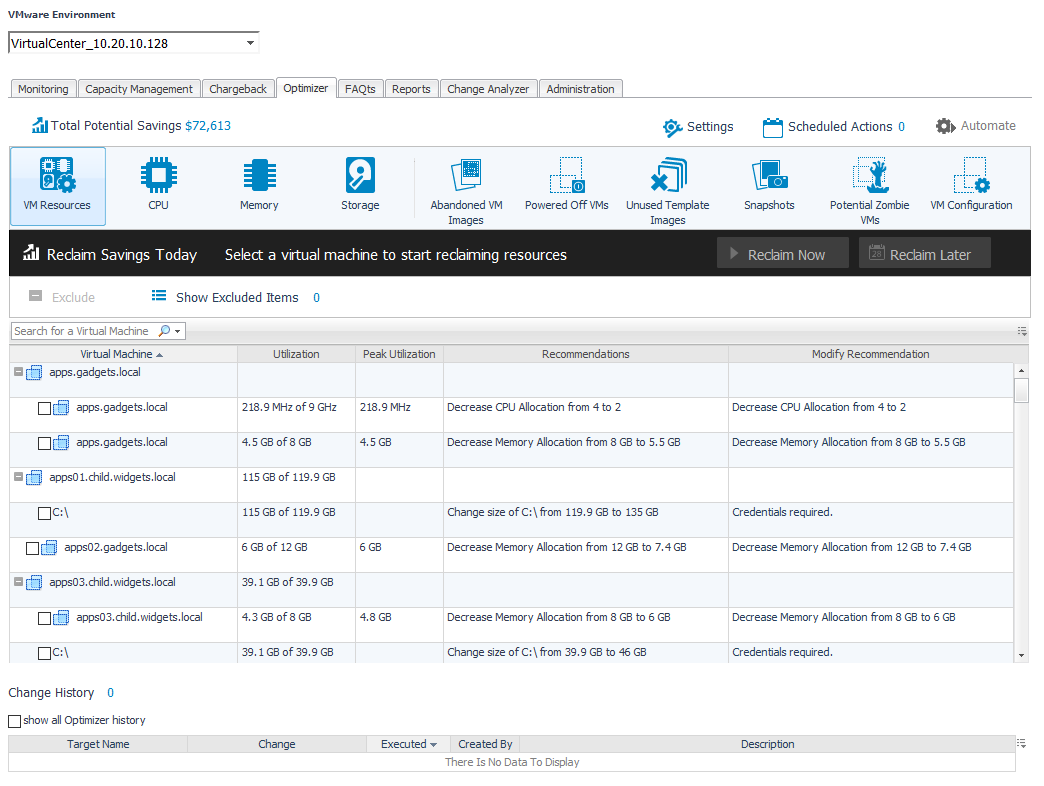The width and height of the screenshot is (1044, 786).
Task: Click the Reclaim Now button
Action: tap(782, 253)
